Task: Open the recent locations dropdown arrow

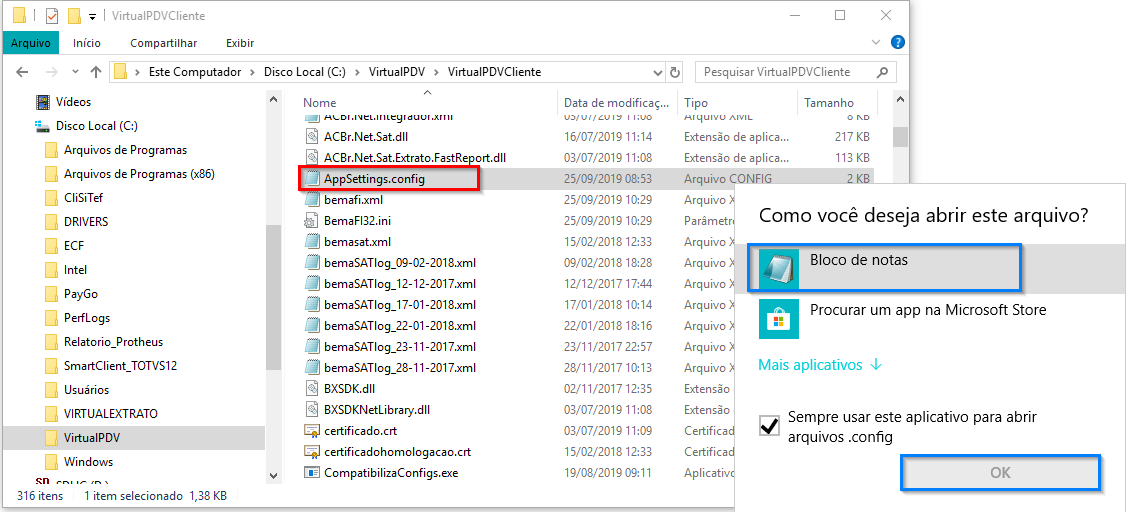Action: [76, 72]
